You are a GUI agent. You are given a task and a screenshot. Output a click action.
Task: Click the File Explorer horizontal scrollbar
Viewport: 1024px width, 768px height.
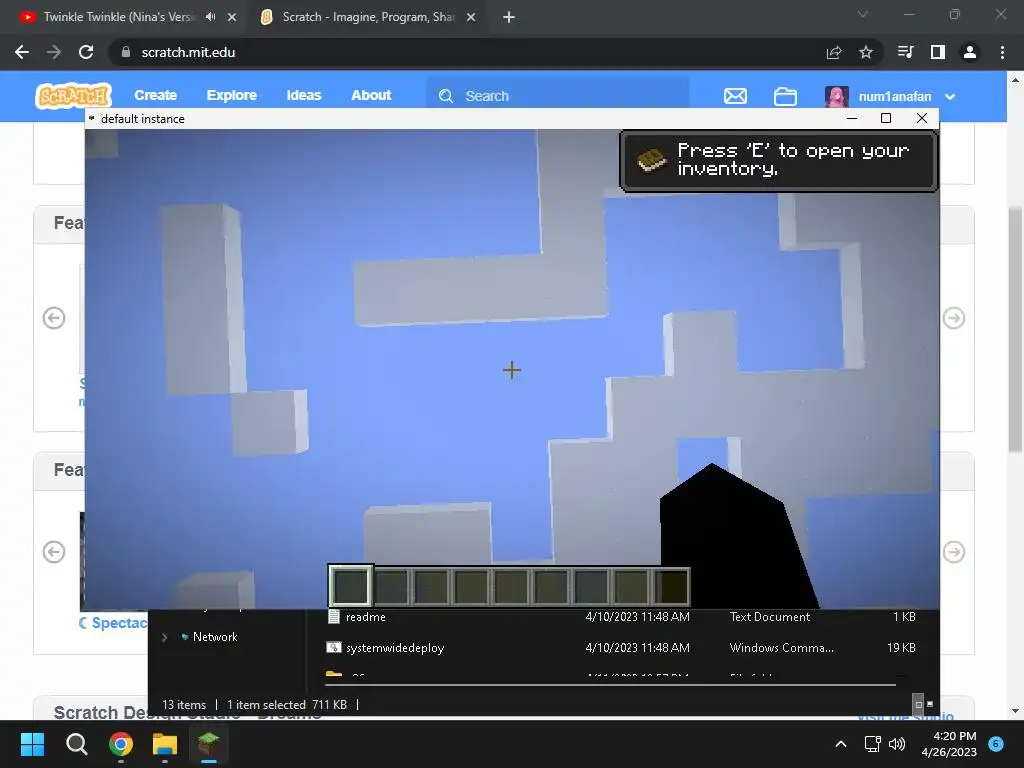[610, 685]
